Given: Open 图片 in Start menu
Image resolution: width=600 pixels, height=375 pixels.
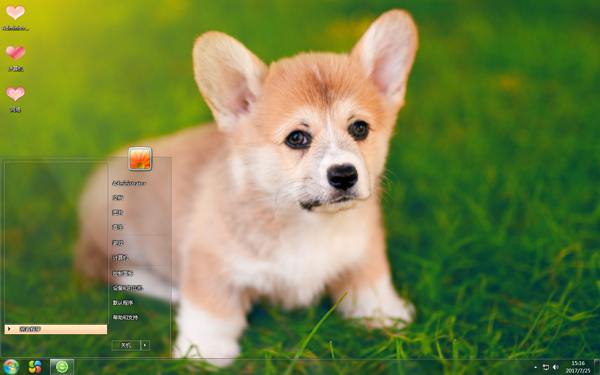Looking at the screenshot, I should tap(117, 212).
